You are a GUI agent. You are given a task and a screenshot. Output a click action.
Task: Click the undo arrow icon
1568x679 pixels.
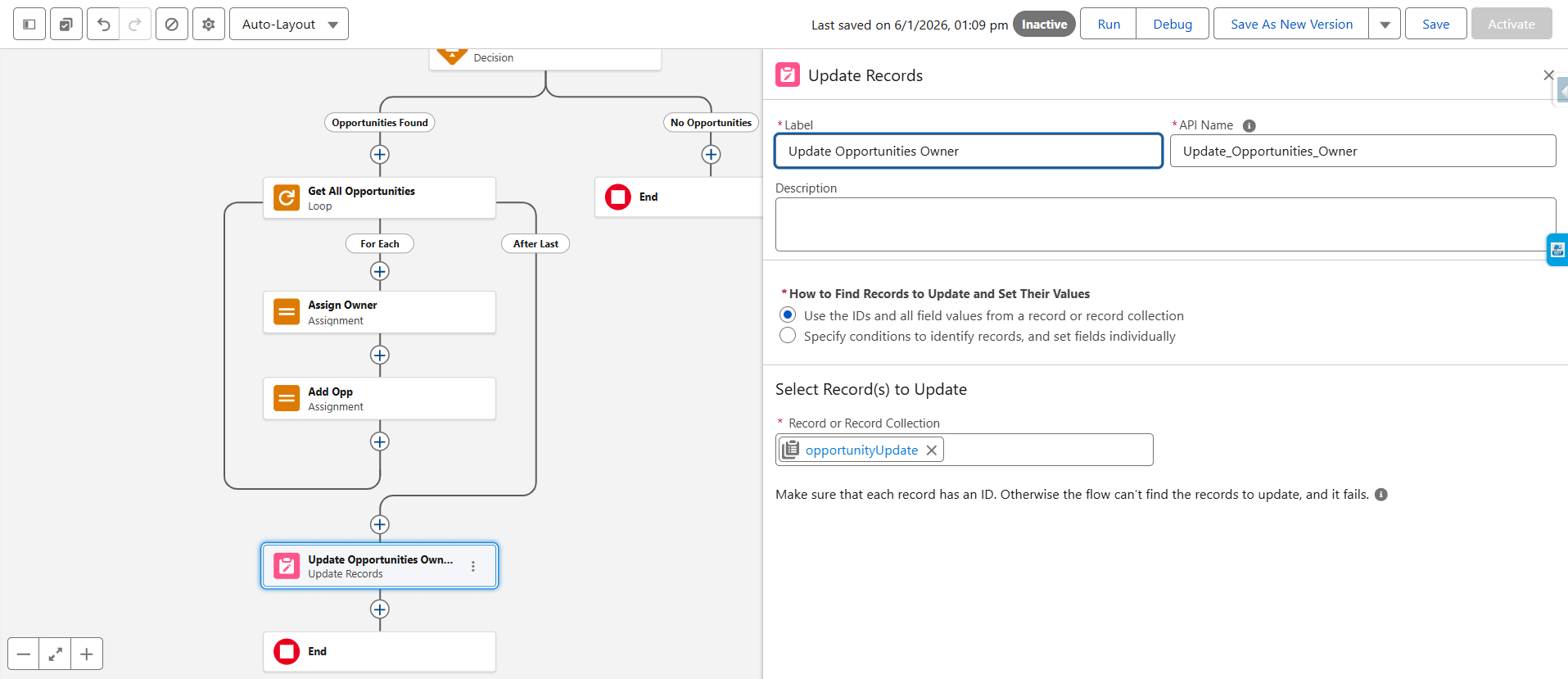(103, 25)
